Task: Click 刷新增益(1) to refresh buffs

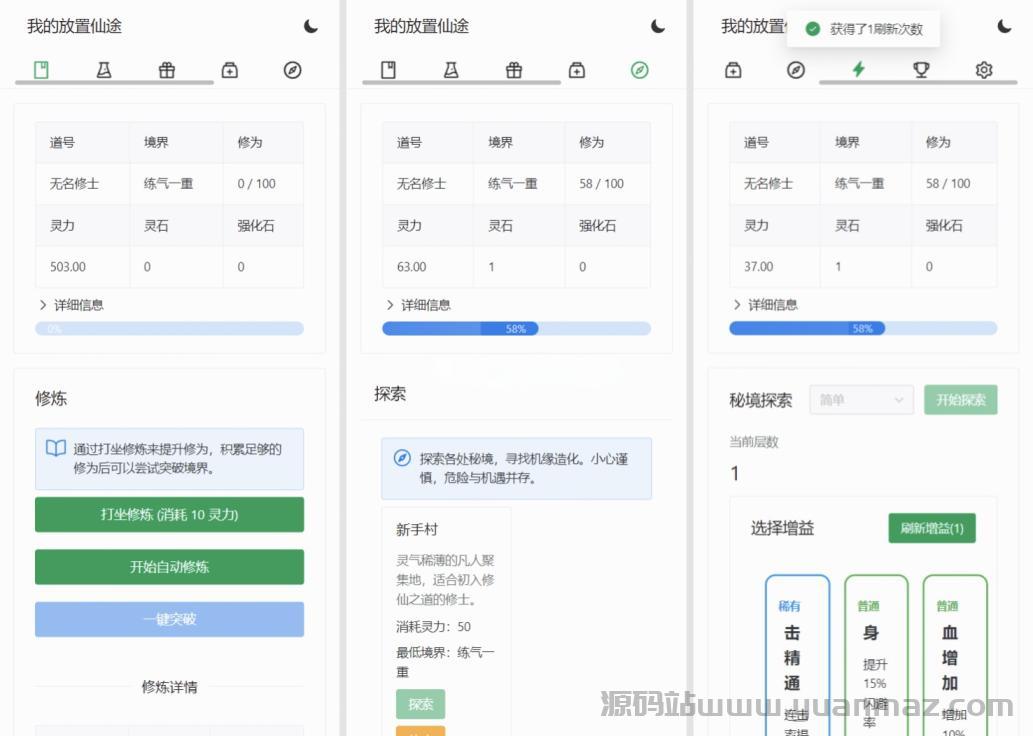Action: pos(931,528)
